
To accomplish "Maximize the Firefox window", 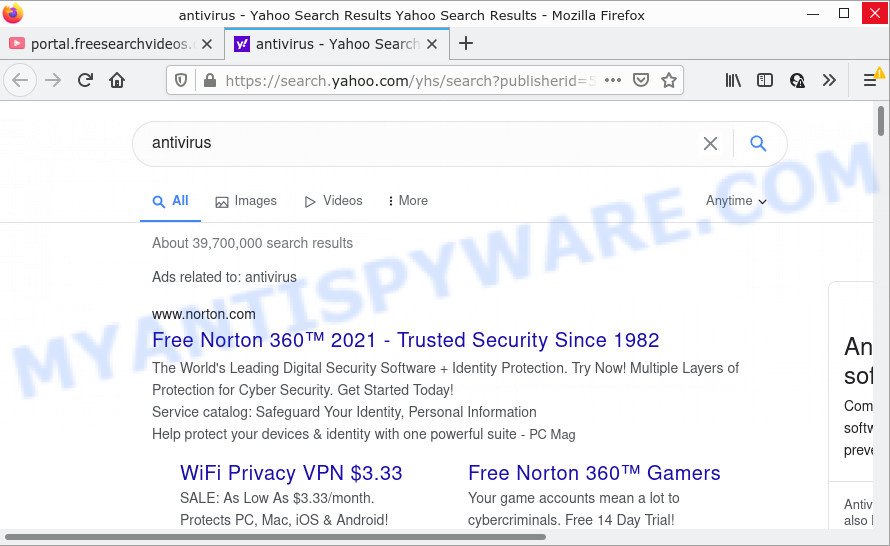I will click(844, 14).
